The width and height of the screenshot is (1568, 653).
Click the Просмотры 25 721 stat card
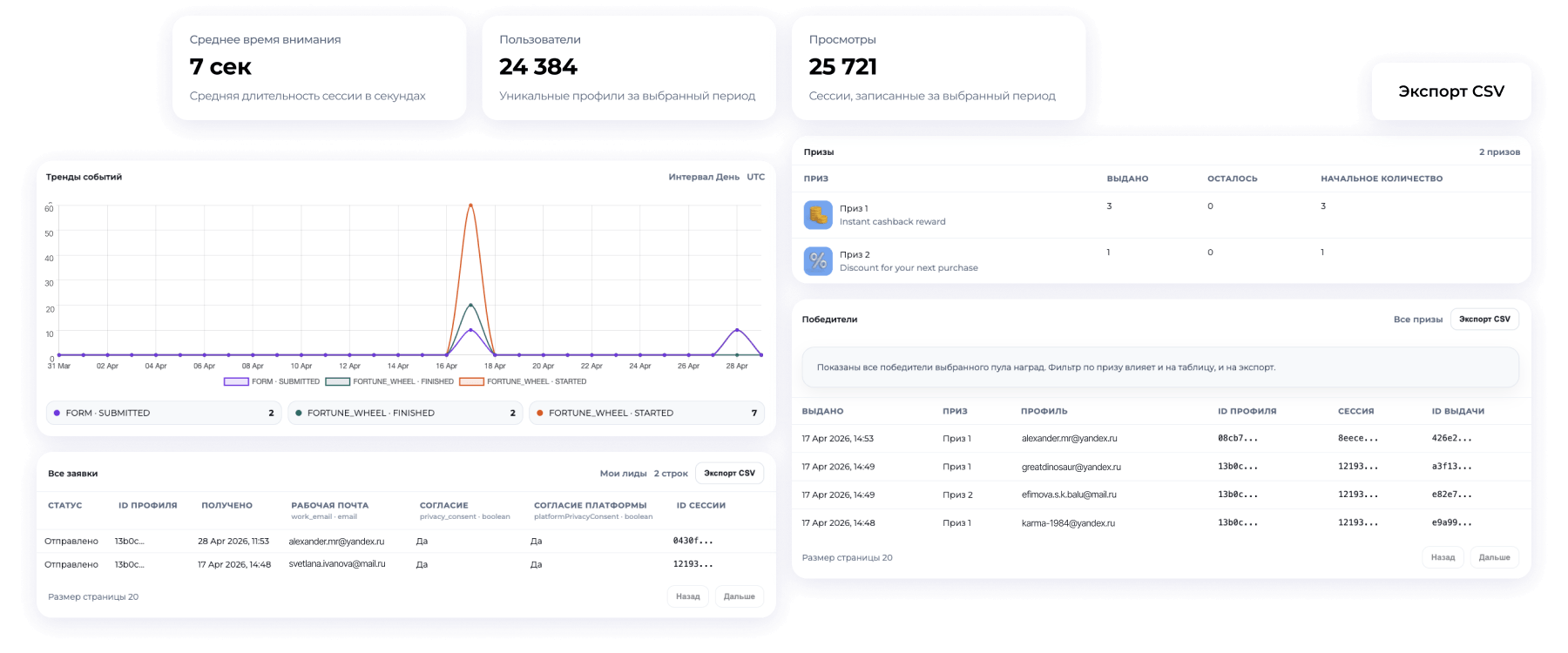point(938,68)
